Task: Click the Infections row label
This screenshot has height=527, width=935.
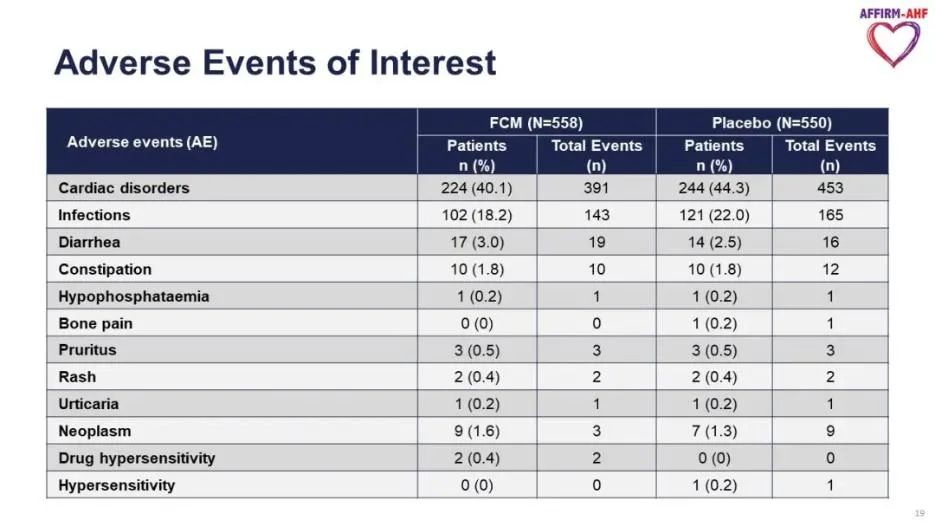Action: point(94,215)
